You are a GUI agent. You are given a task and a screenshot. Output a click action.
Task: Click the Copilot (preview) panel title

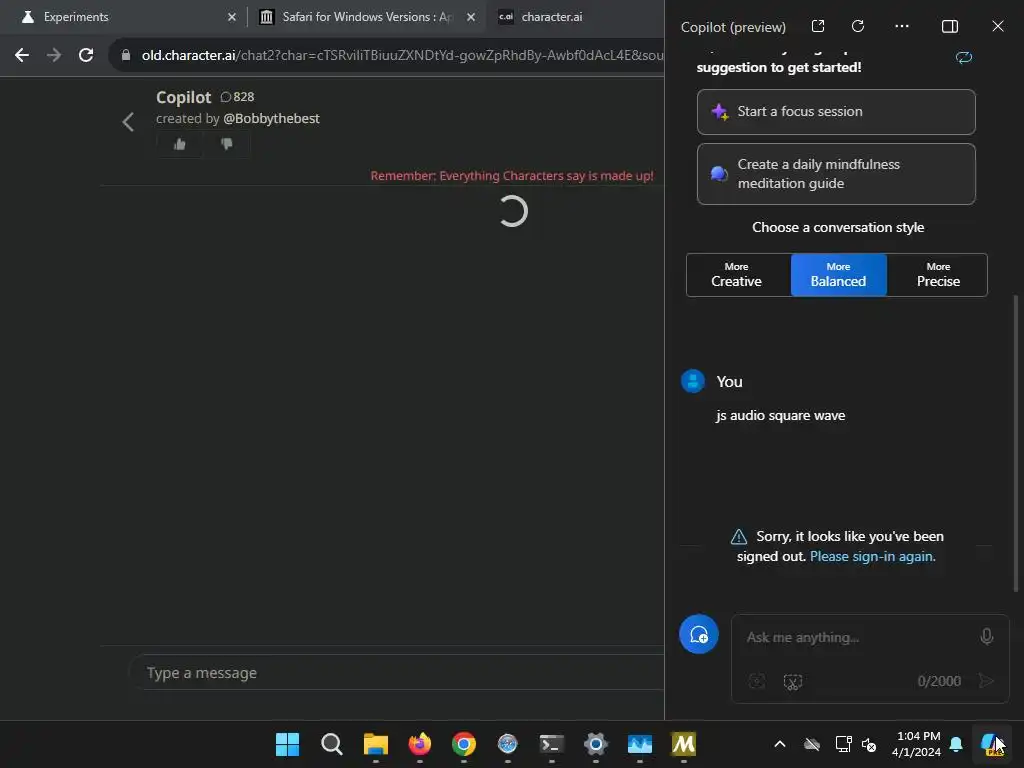pyautogui.click(x=733, y=27)
